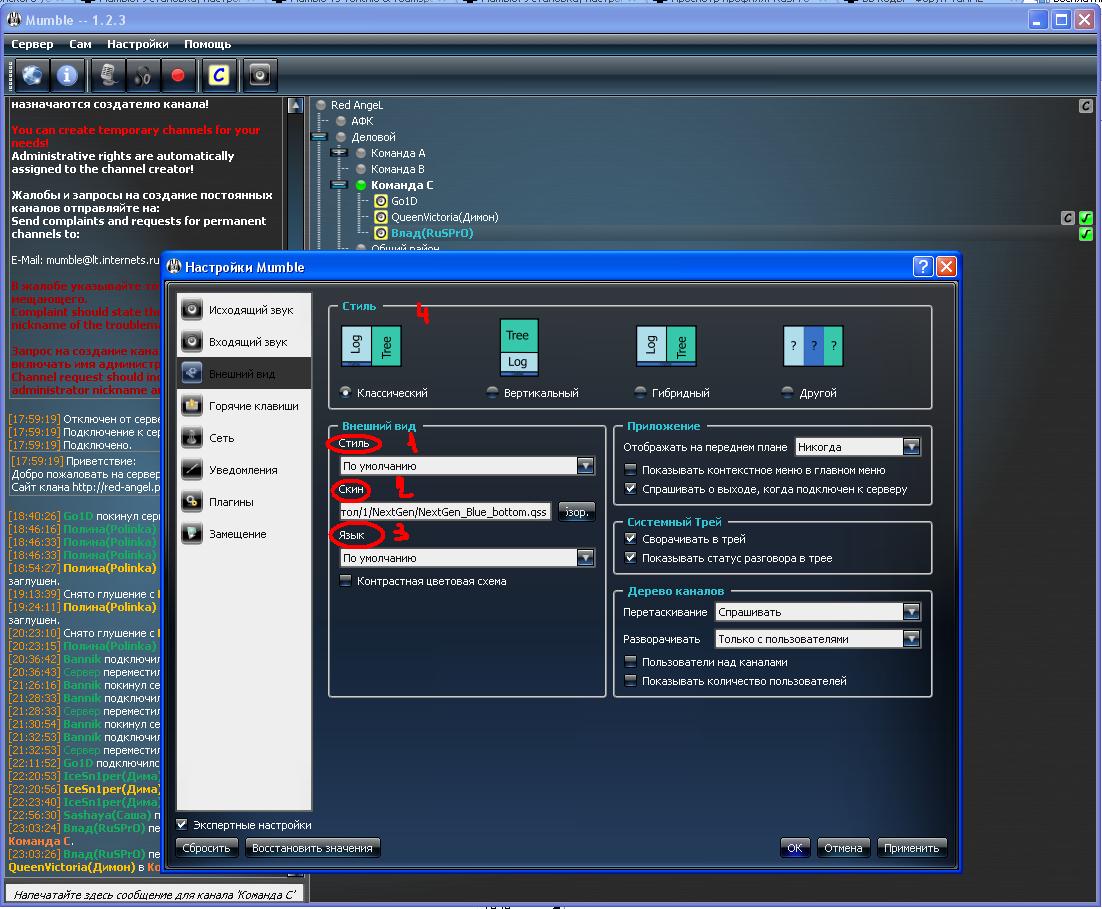This screenshot has height=909, width=1102.
Task: Open the settings toolbar icon
Action: [259, 75]
